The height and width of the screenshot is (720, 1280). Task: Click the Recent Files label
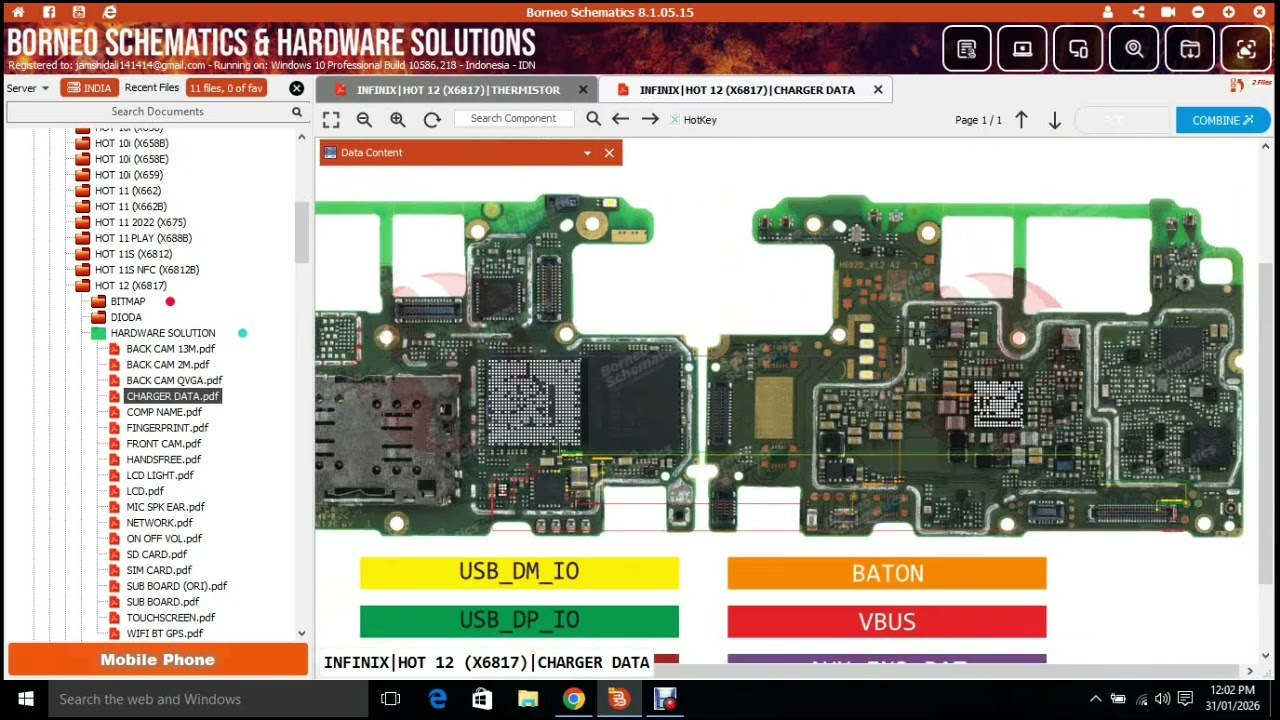click(152, 88)
